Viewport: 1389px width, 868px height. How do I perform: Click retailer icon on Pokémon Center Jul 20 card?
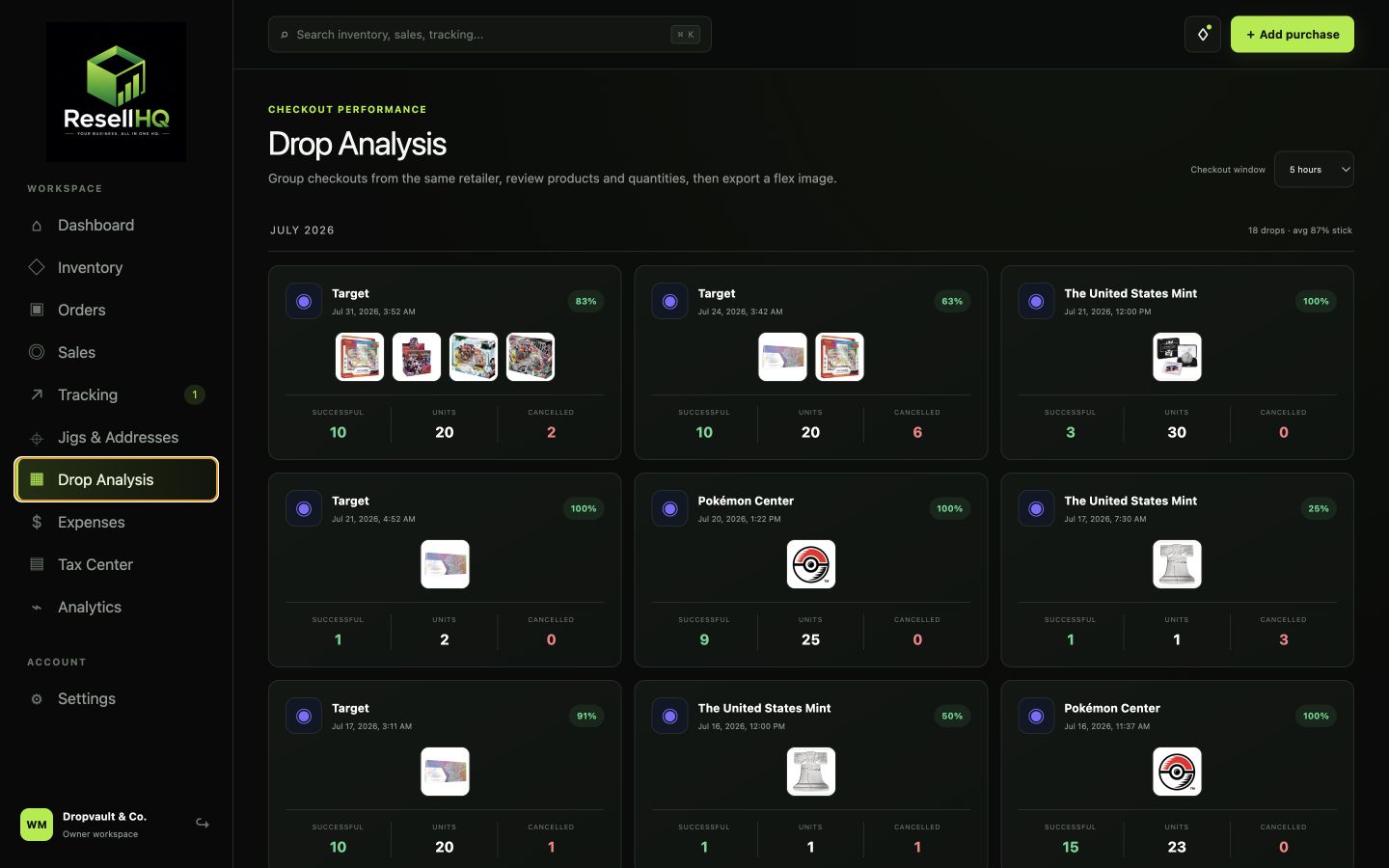pos(669,508)
